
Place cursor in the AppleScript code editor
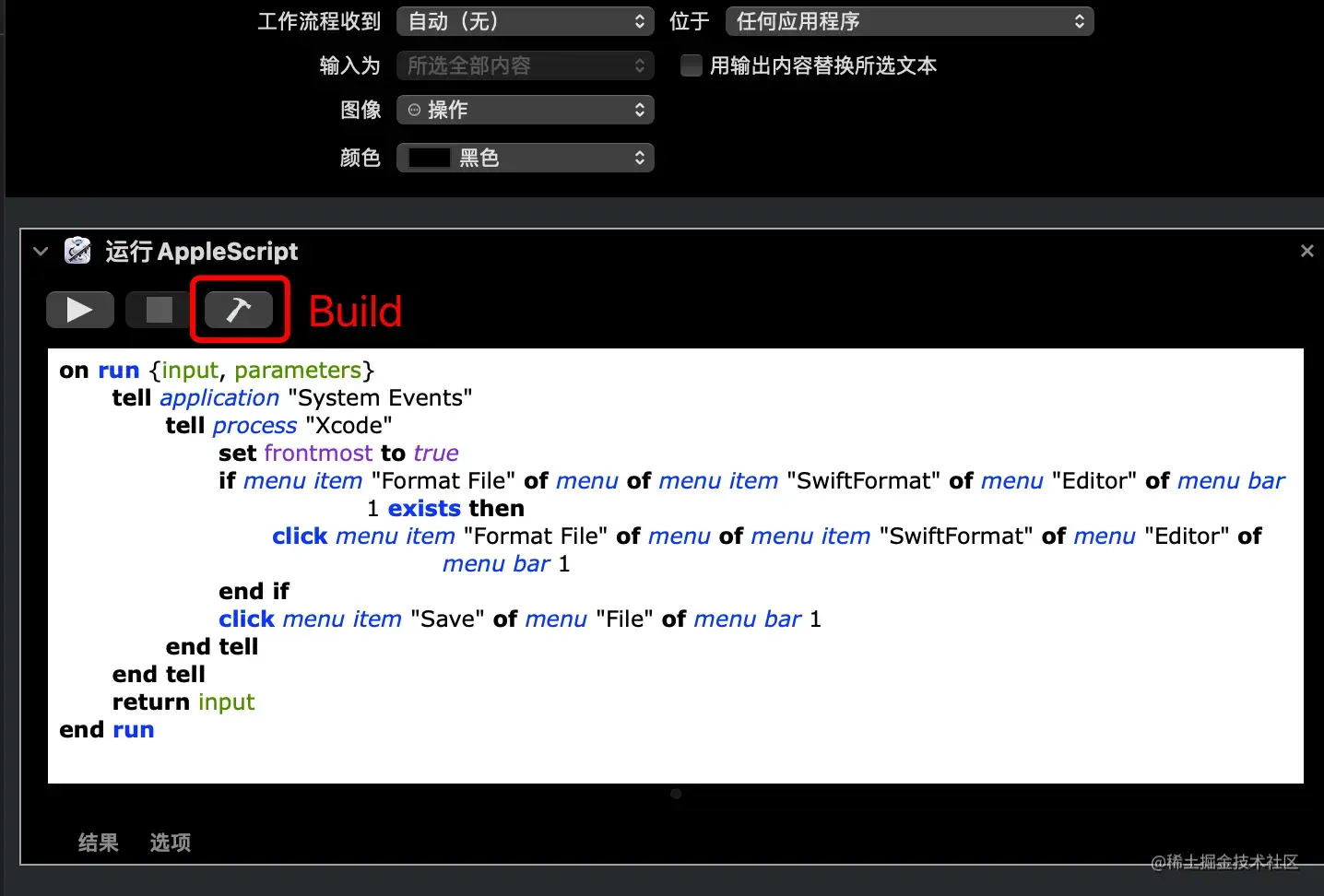click(x=645, y=756)
